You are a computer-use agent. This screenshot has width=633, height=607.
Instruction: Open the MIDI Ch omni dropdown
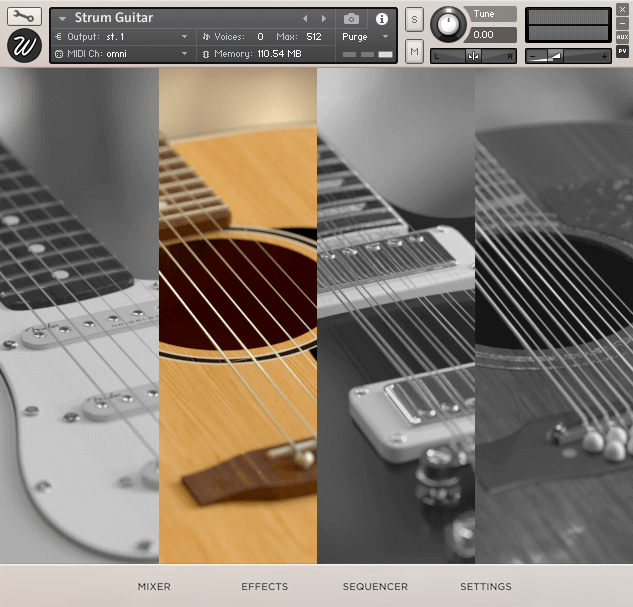(122, 54)
